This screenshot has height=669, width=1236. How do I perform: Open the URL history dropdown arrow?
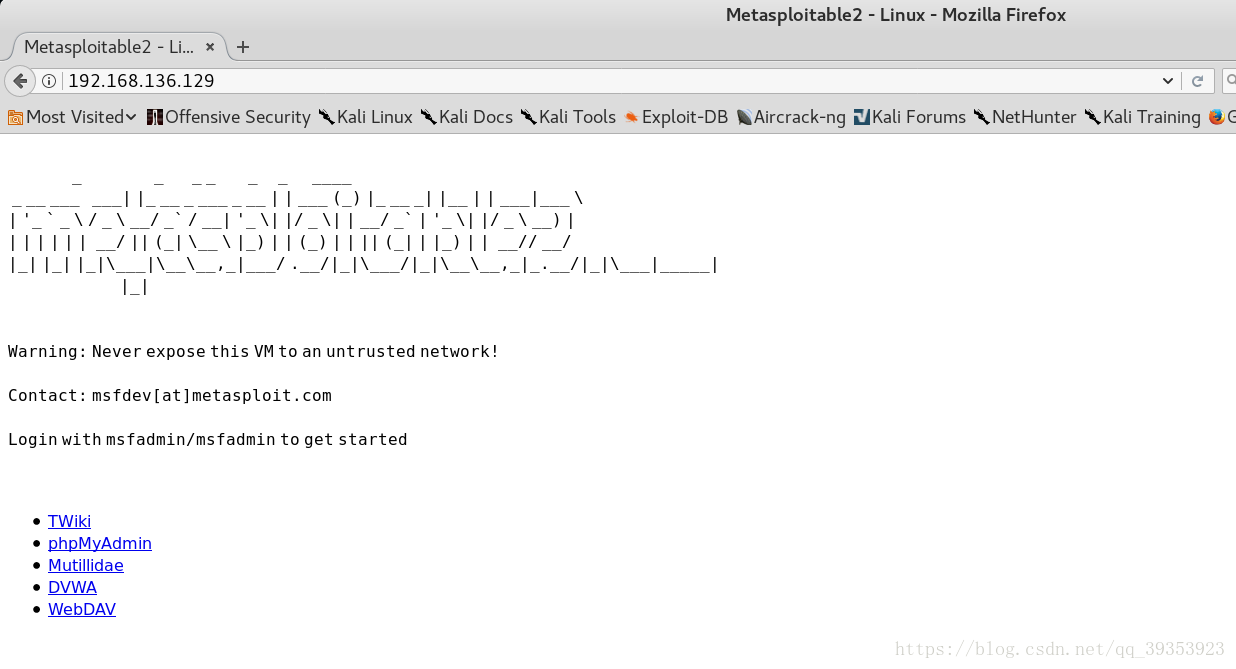click(x=1168, y=81)
